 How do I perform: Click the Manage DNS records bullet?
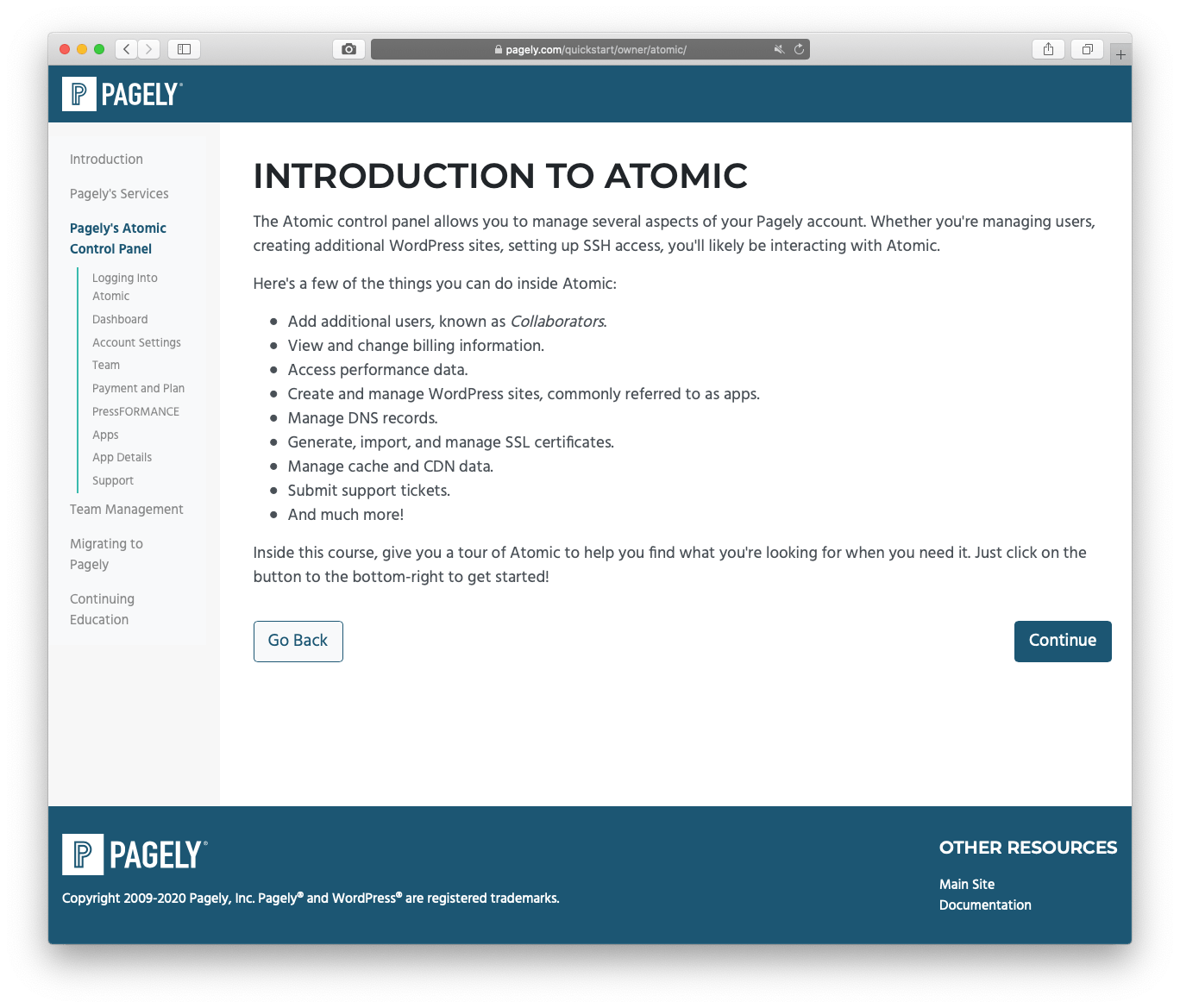(362, 418)
